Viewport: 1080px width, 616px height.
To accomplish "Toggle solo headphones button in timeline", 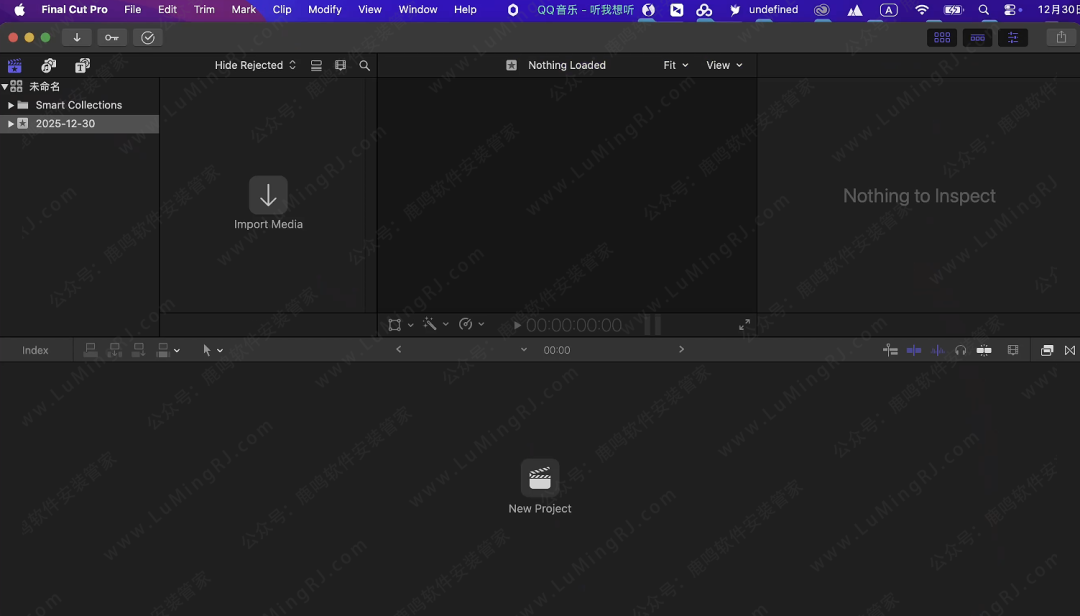I will 960,350.
